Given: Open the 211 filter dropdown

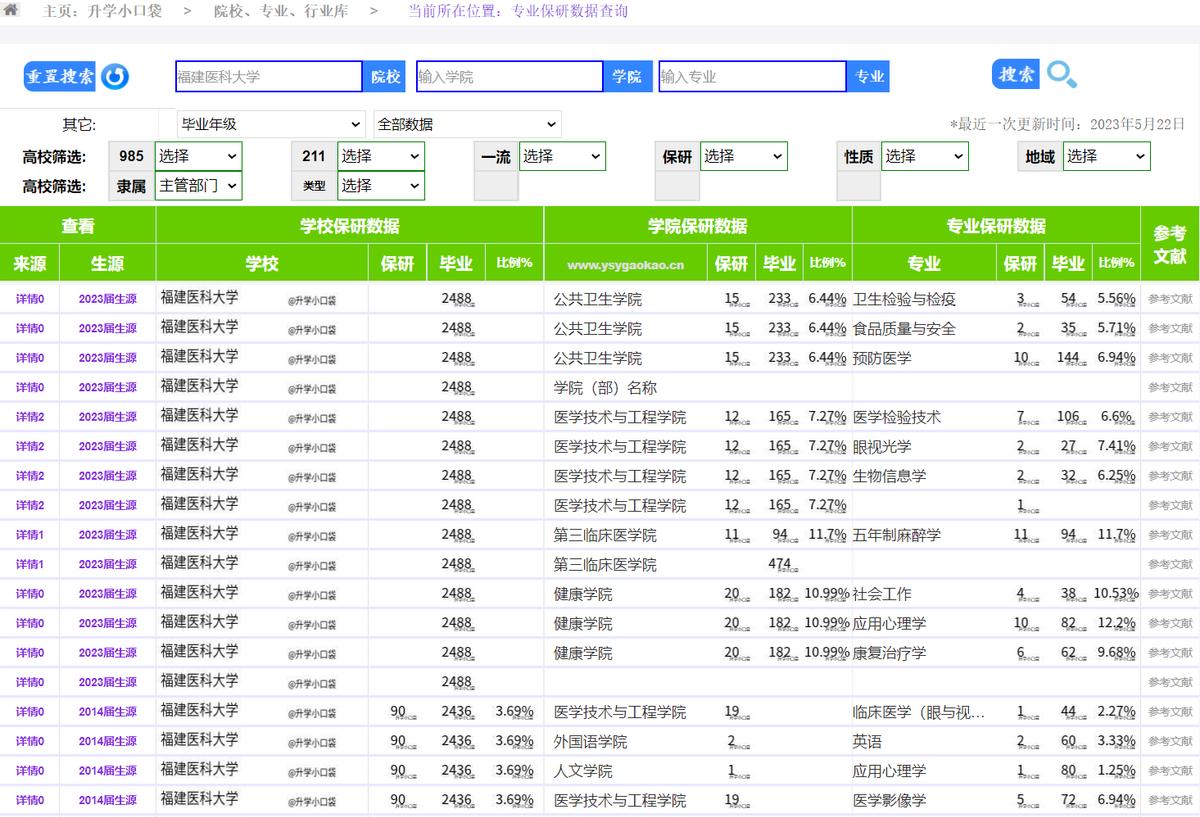Looking at the screenshot, I should [x=380, y=156].
